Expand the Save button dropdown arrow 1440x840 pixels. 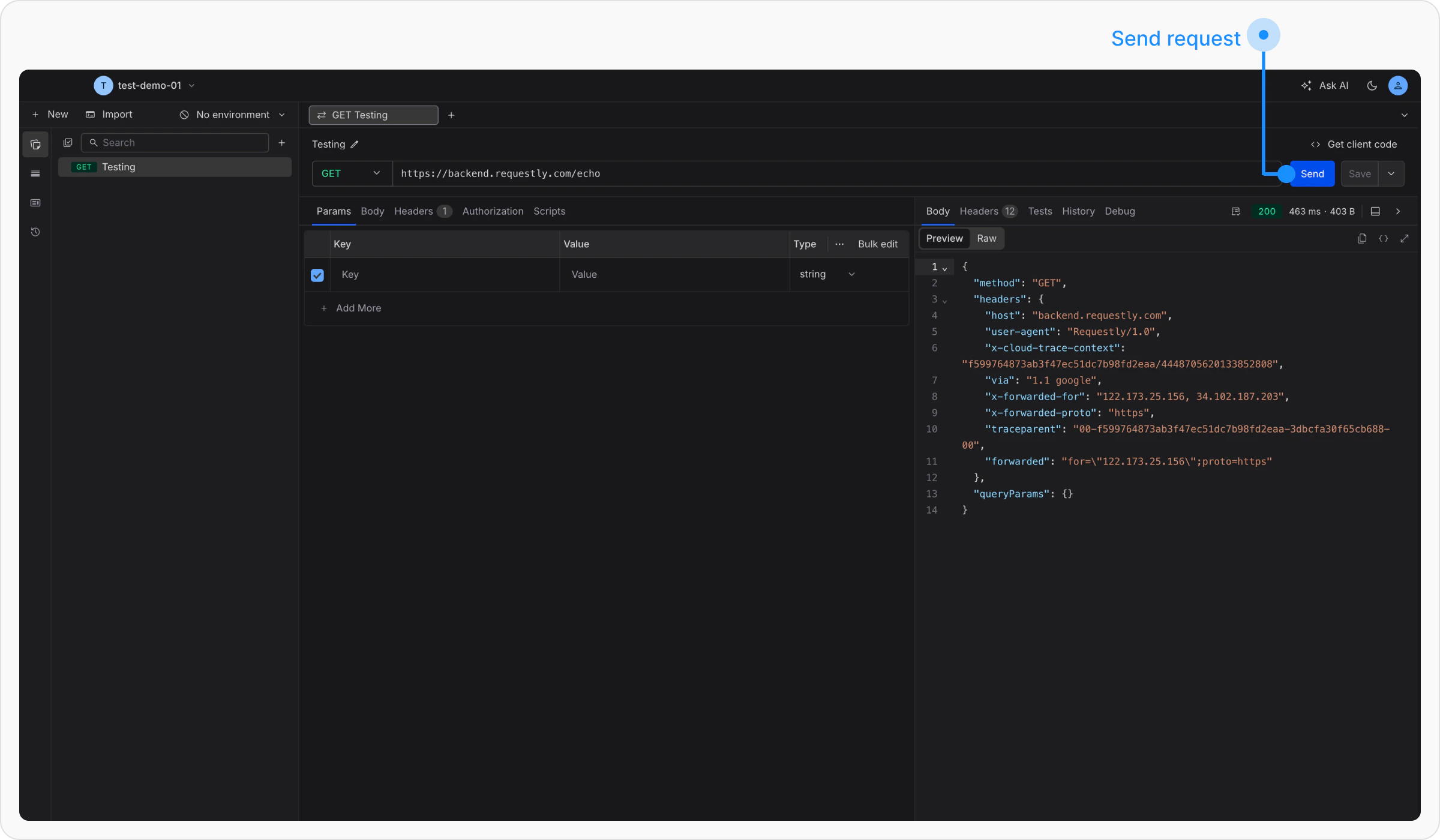click(x=1391, y=174)
